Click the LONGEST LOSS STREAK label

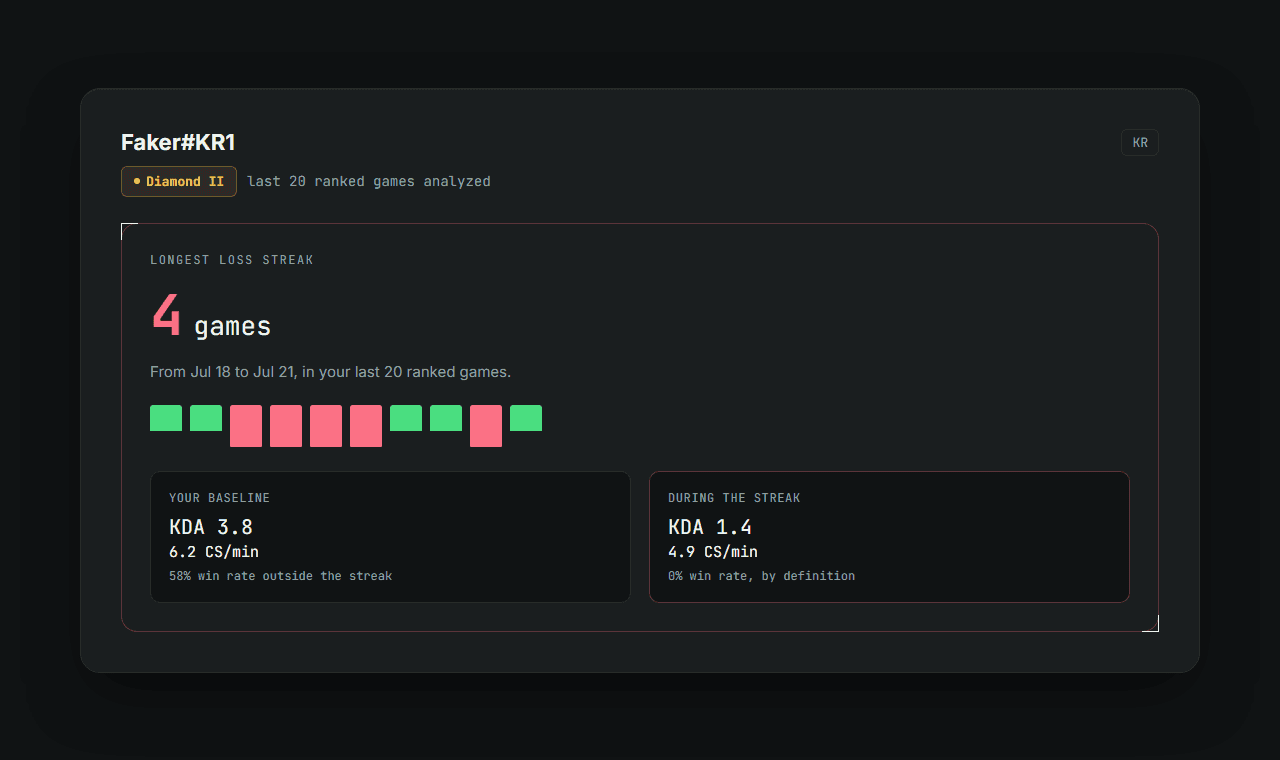pyautogui.click(x=232, y=260)
